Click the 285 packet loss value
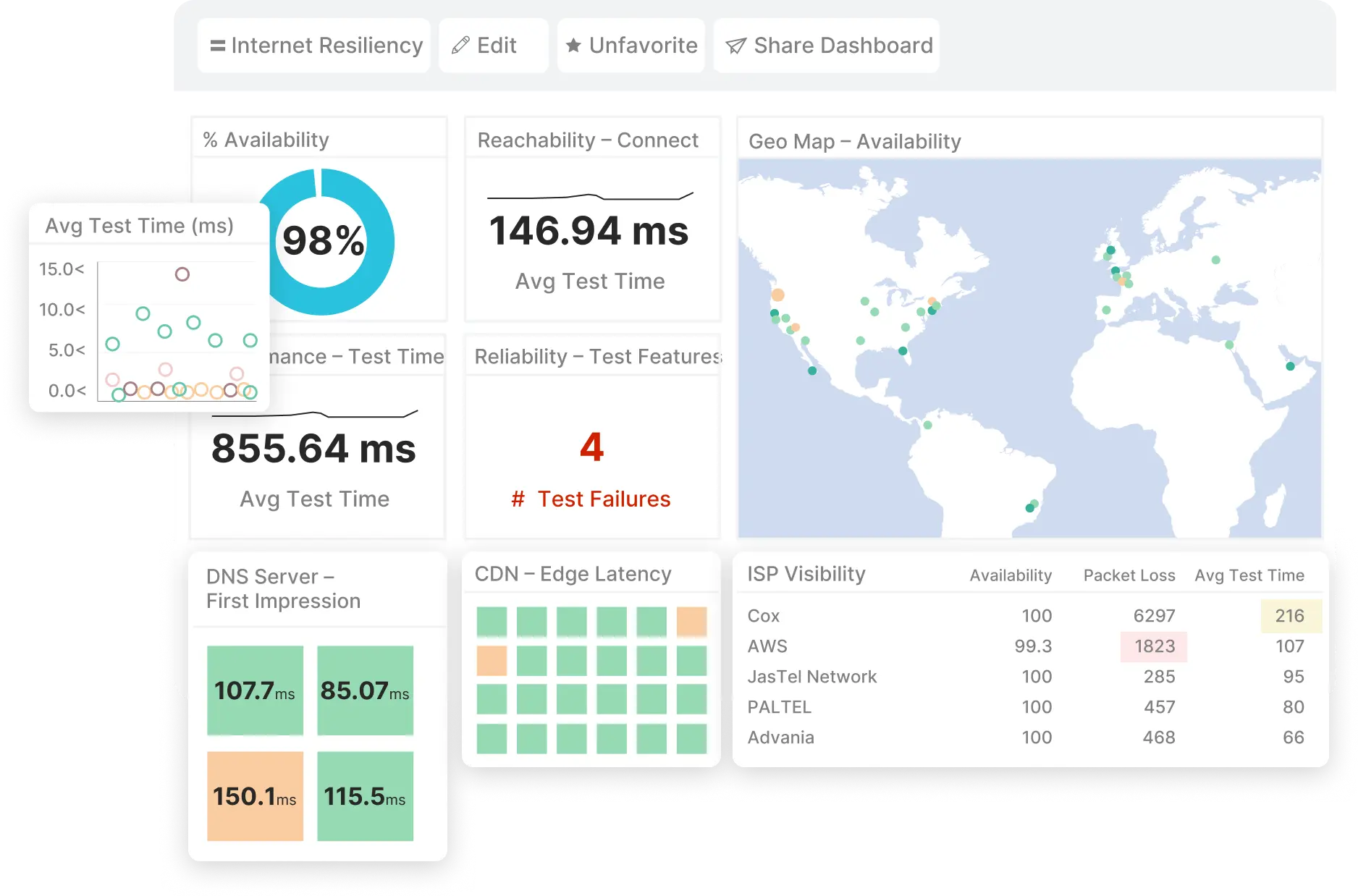Viewport: 1358px width, 896px height. 1159,677
